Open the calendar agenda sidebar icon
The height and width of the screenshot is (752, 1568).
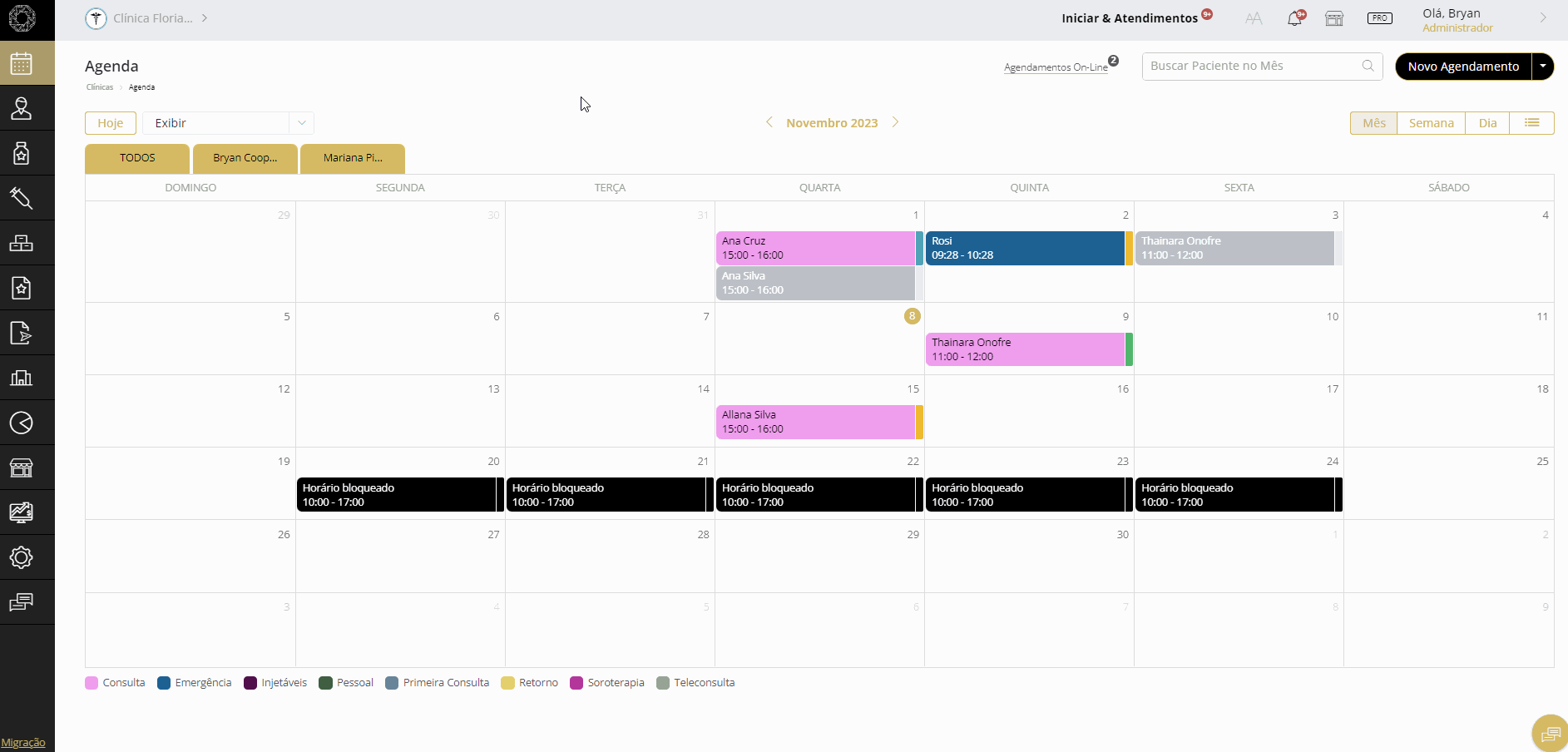pos(22,63)
